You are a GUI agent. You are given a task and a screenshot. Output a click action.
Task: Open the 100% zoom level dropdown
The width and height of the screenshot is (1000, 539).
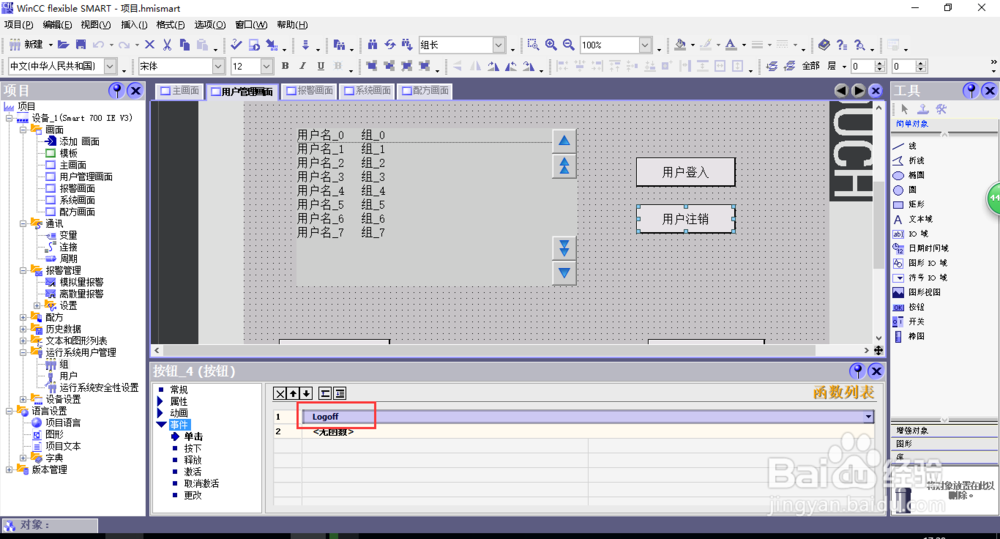(x=645, y=45)
